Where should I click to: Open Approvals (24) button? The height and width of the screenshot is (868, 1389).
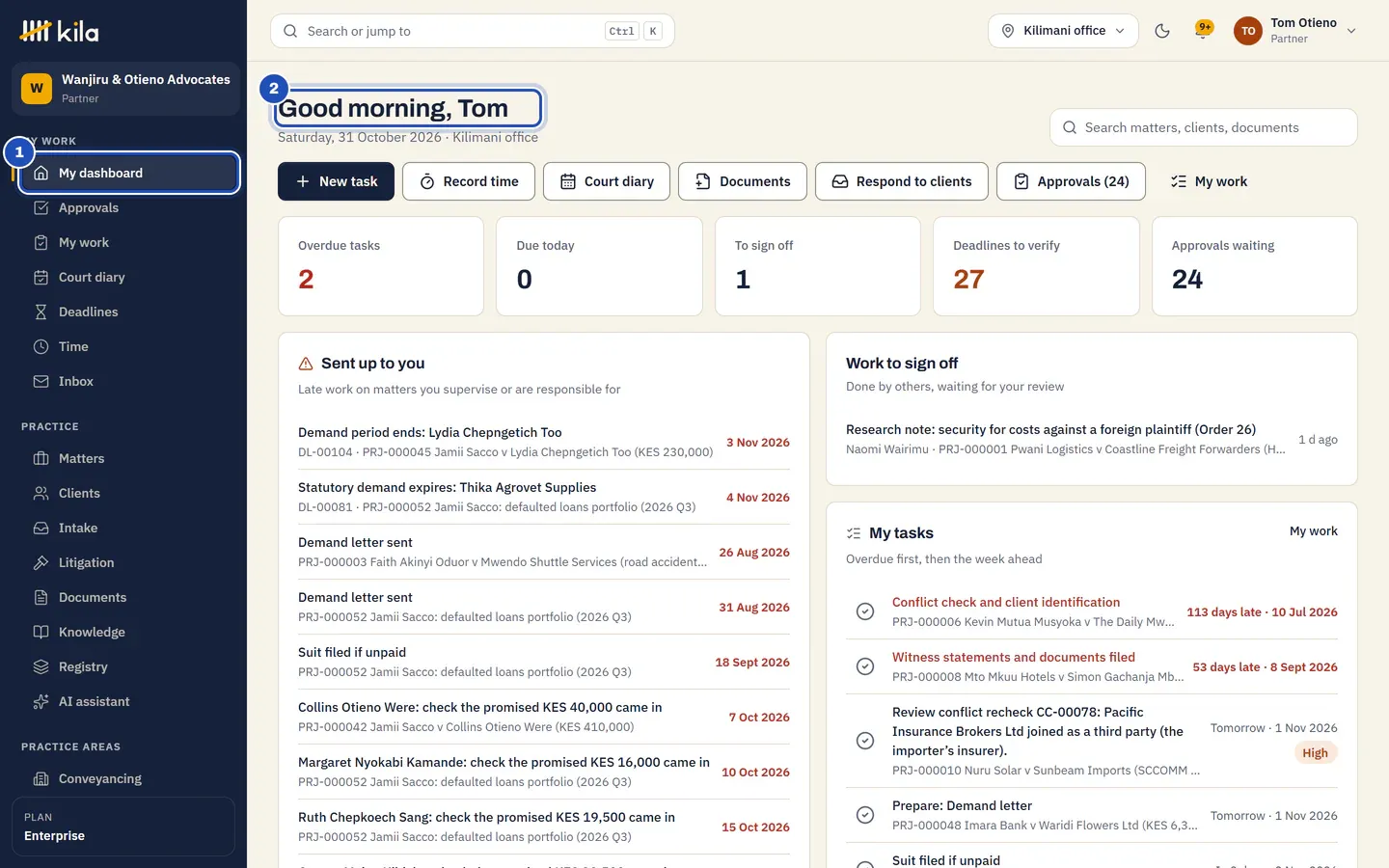click(1071, 181)
